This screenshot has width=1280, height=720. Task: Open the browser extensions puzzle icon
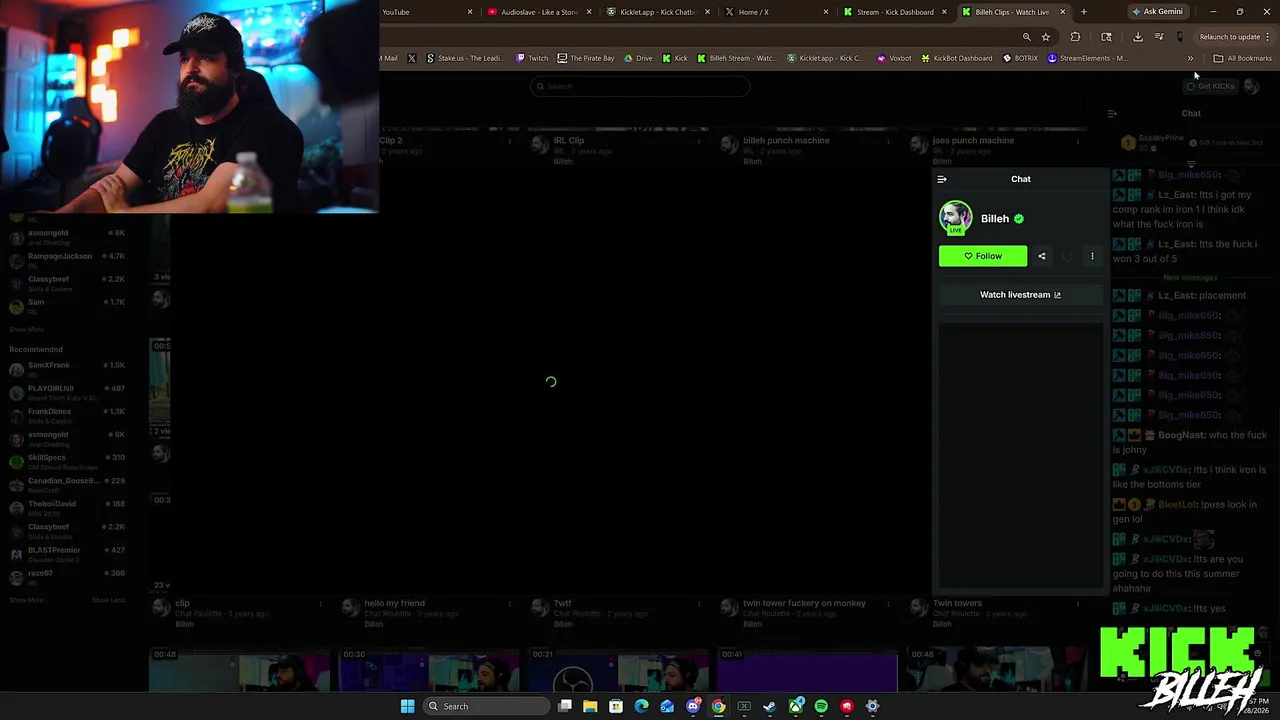point(1075,37)
